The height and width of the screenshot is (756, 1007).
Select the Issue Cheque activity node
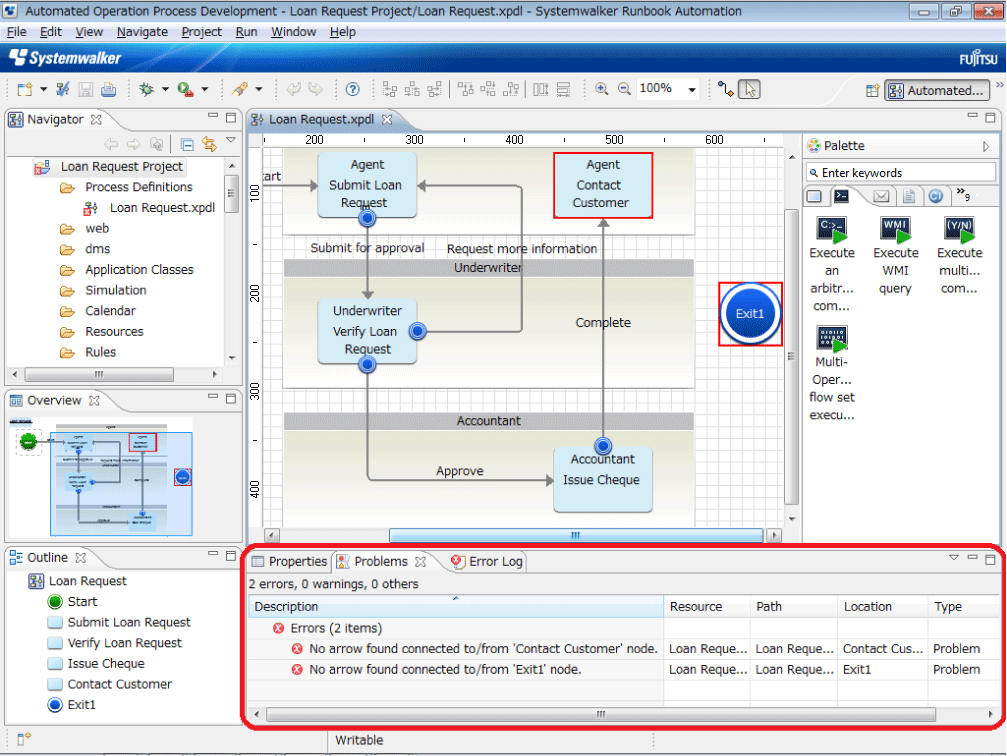(x=602, y=479)
